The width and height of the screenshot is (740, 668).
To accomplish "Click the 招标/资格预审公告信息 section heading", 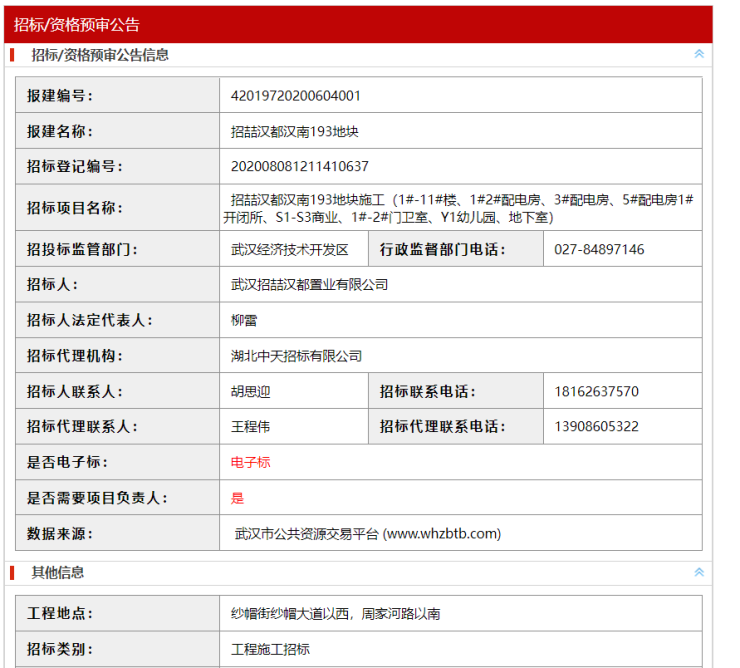I will [x=100, y=55].
